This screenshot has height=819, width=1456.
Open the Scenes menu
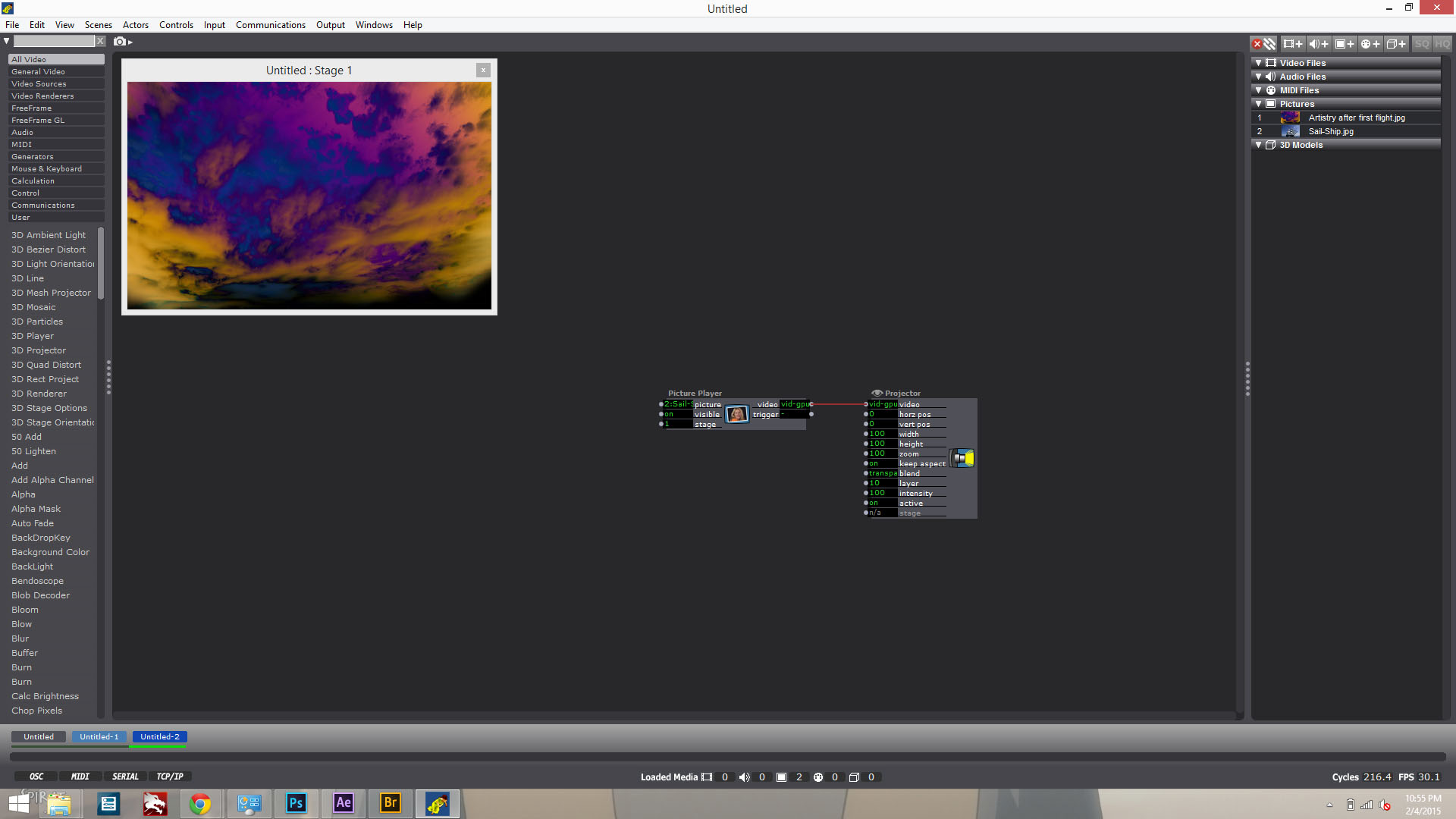(96, 25)
